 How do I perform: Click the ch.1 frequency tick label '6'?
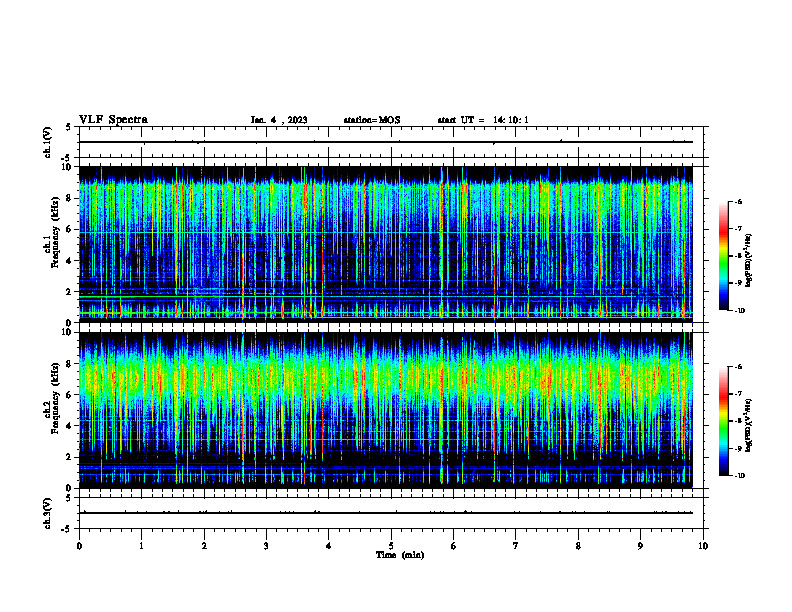tap(69, 230)
